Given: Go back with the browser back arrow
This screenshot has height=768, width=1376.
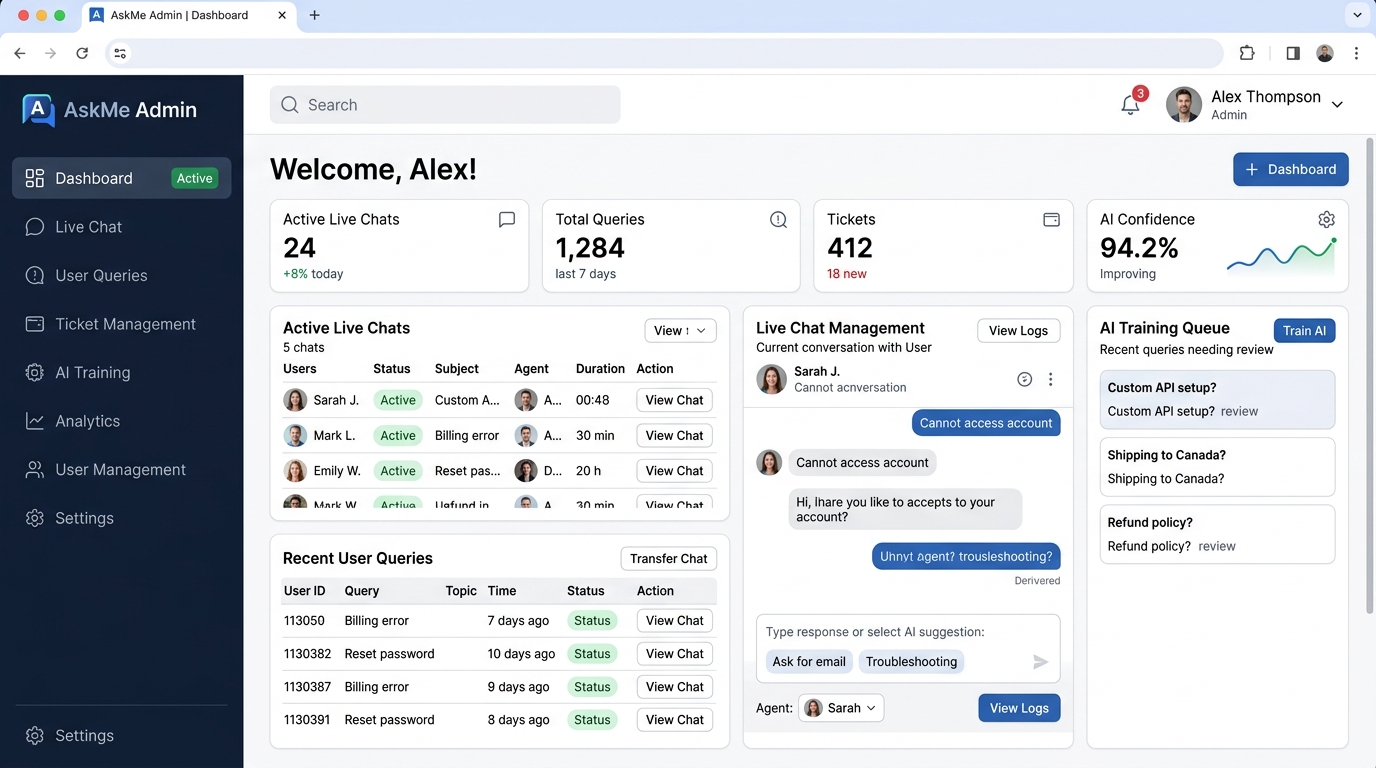Looking at the screenshot, I should point(20,53).
